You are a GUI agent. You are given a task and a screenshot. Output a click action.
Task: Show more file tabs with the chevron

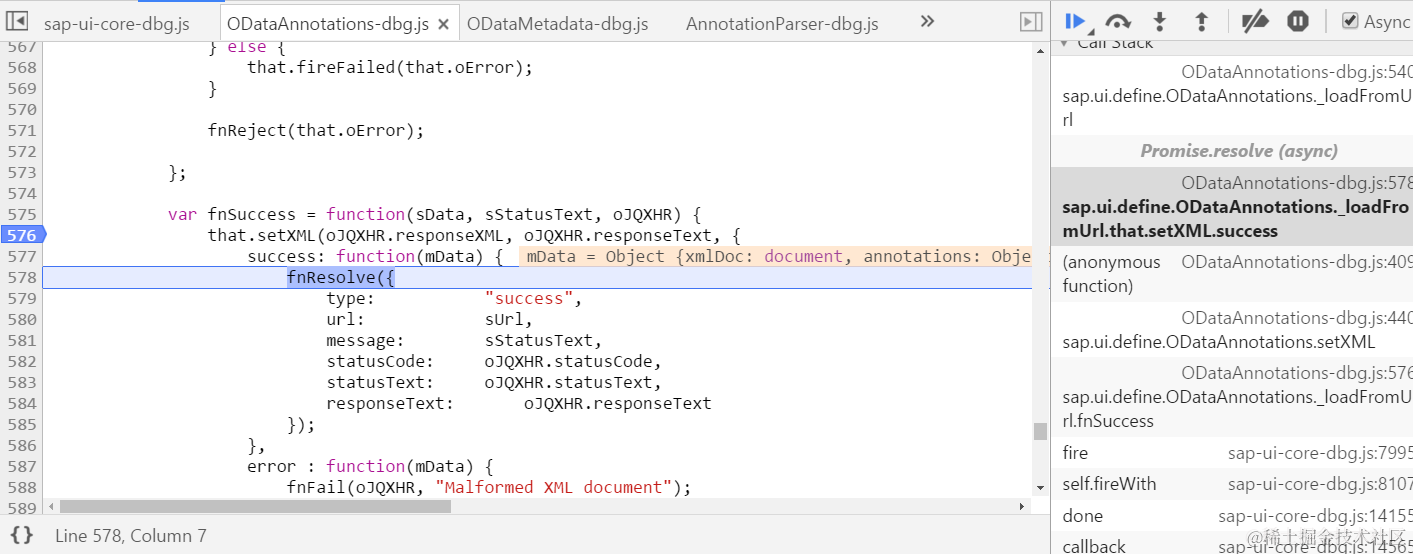(927, 21)
